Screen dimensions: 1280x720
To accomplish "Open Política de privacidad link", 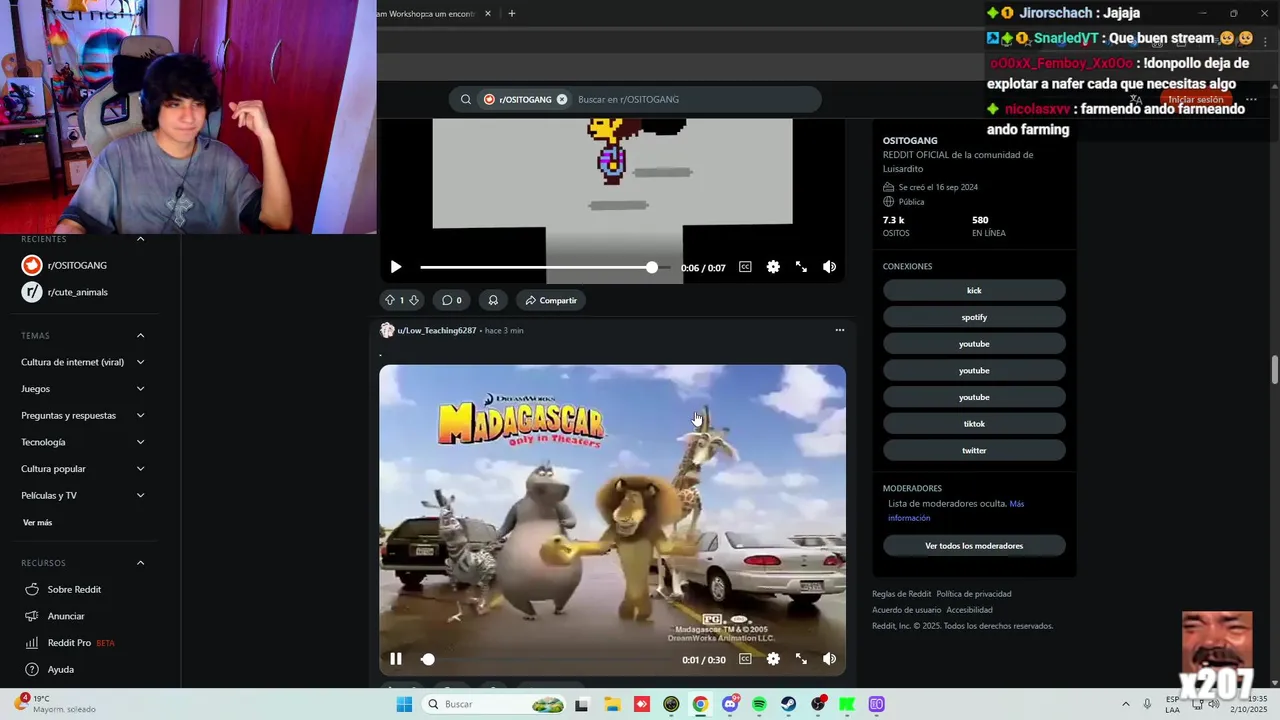I will [973, 594].
